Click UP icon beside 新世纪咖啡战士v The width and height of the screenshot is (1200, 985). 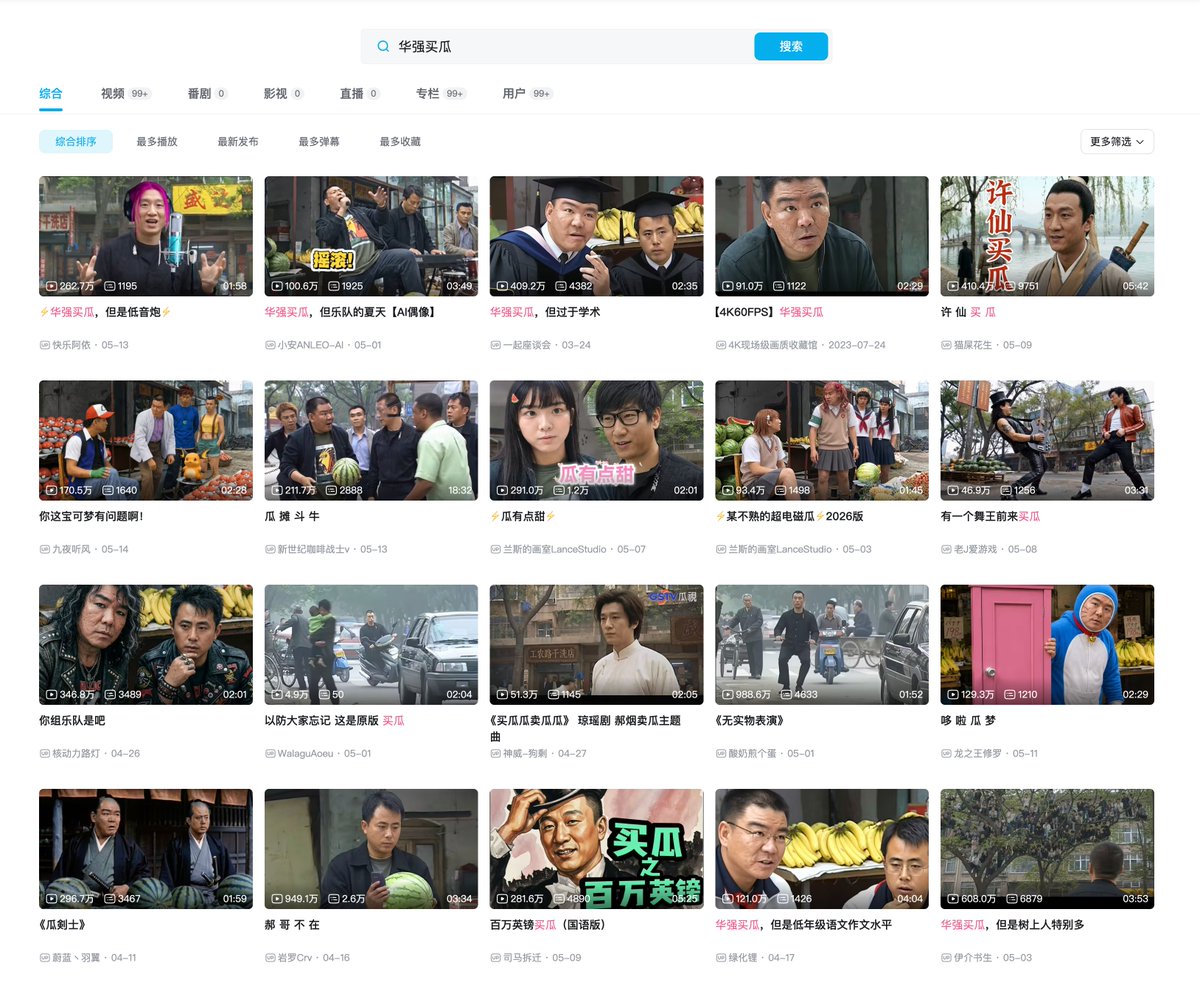(x=270, y=549)
